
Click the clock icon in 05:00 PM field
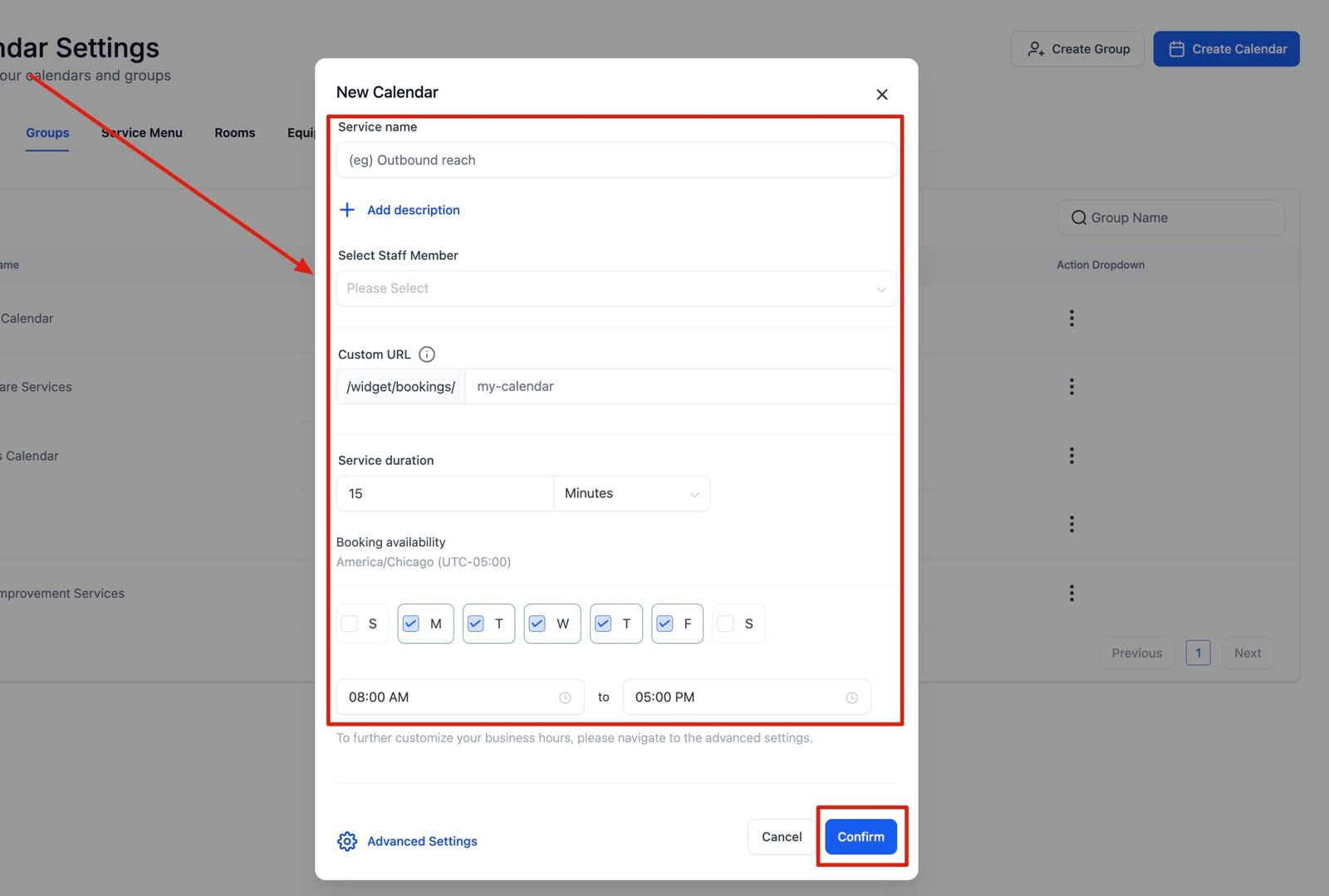(x=851, y=698)
